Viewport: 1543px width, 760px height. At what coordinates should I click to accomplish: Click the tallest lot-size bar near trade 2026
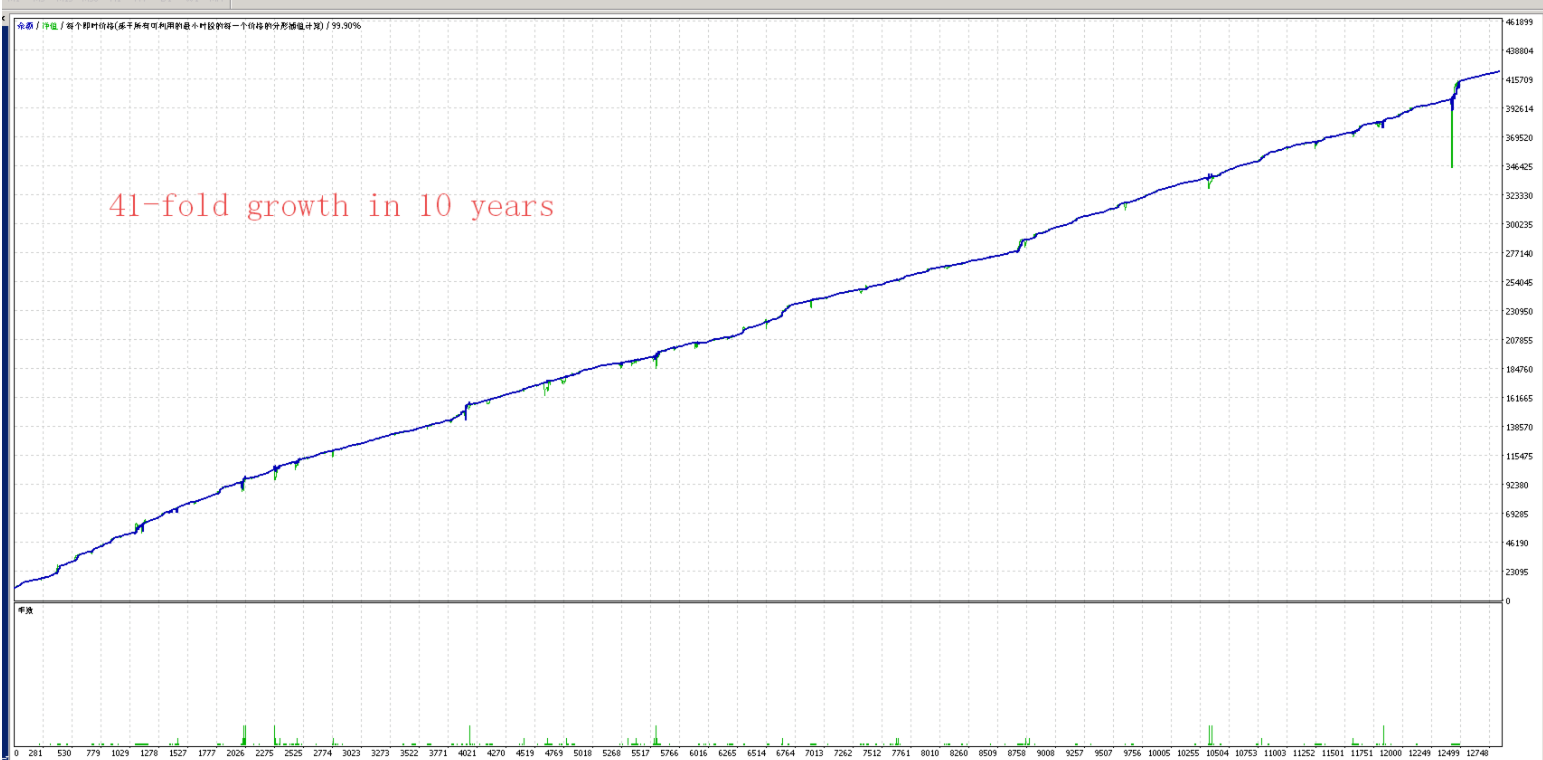tap(243, 735)
